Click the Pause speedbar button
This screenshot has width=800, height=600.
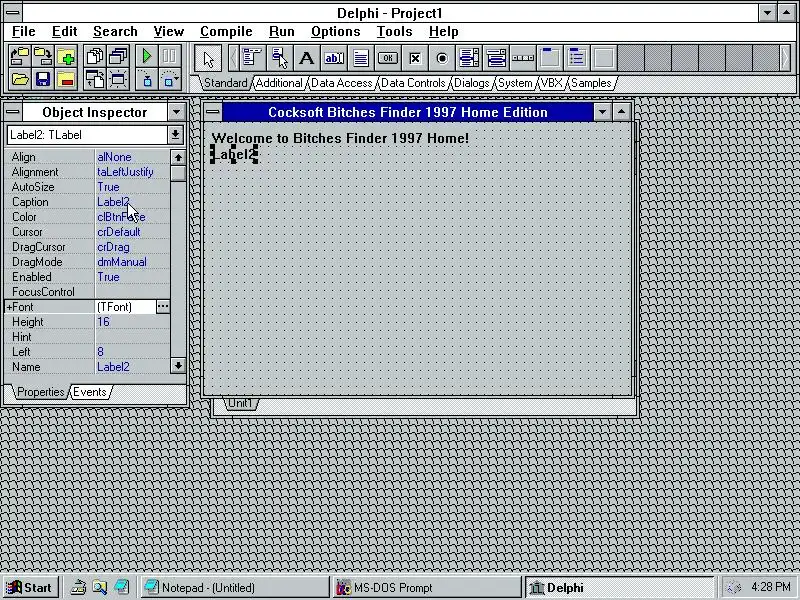[x=170, y=57]
